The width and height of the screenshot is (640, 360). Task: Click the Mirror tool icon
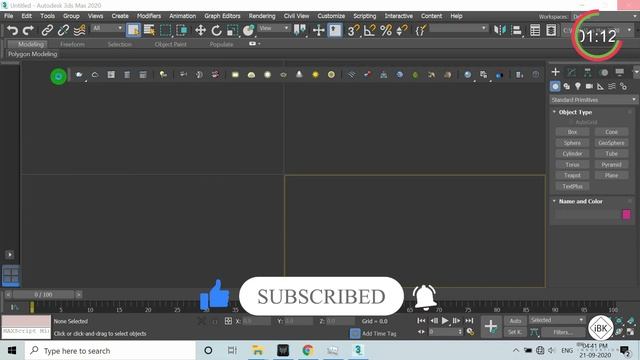click(500, 30)
